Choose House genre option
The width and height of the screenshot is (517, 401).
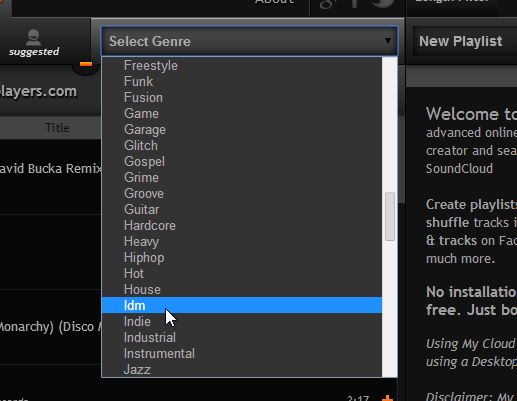[x=242, y=289]
